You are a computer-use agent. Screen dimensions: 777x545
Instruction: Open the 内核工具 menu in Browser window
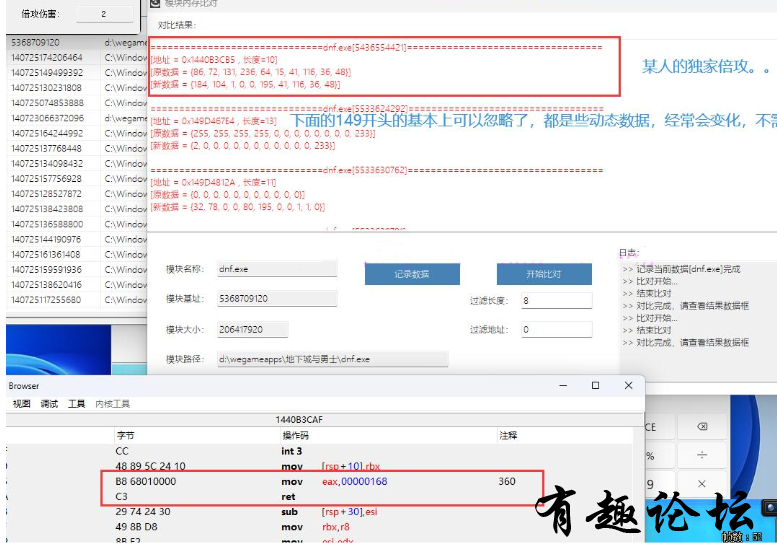(112, 404)
